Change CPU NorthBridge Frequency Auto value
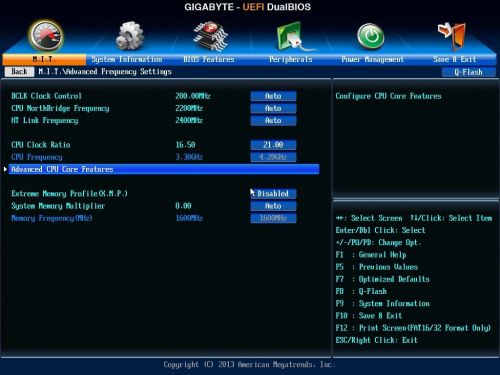This screenshot has height=375, width=500. 273,108
